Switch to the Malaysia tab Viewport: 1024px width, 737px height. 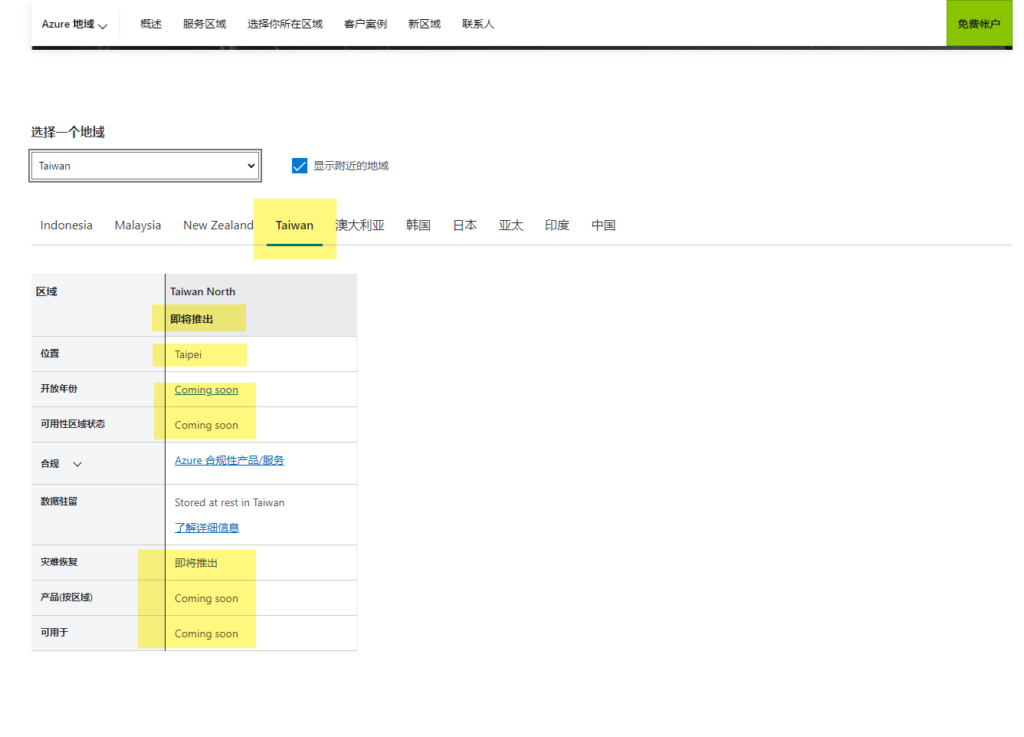[x=138, y=225]
